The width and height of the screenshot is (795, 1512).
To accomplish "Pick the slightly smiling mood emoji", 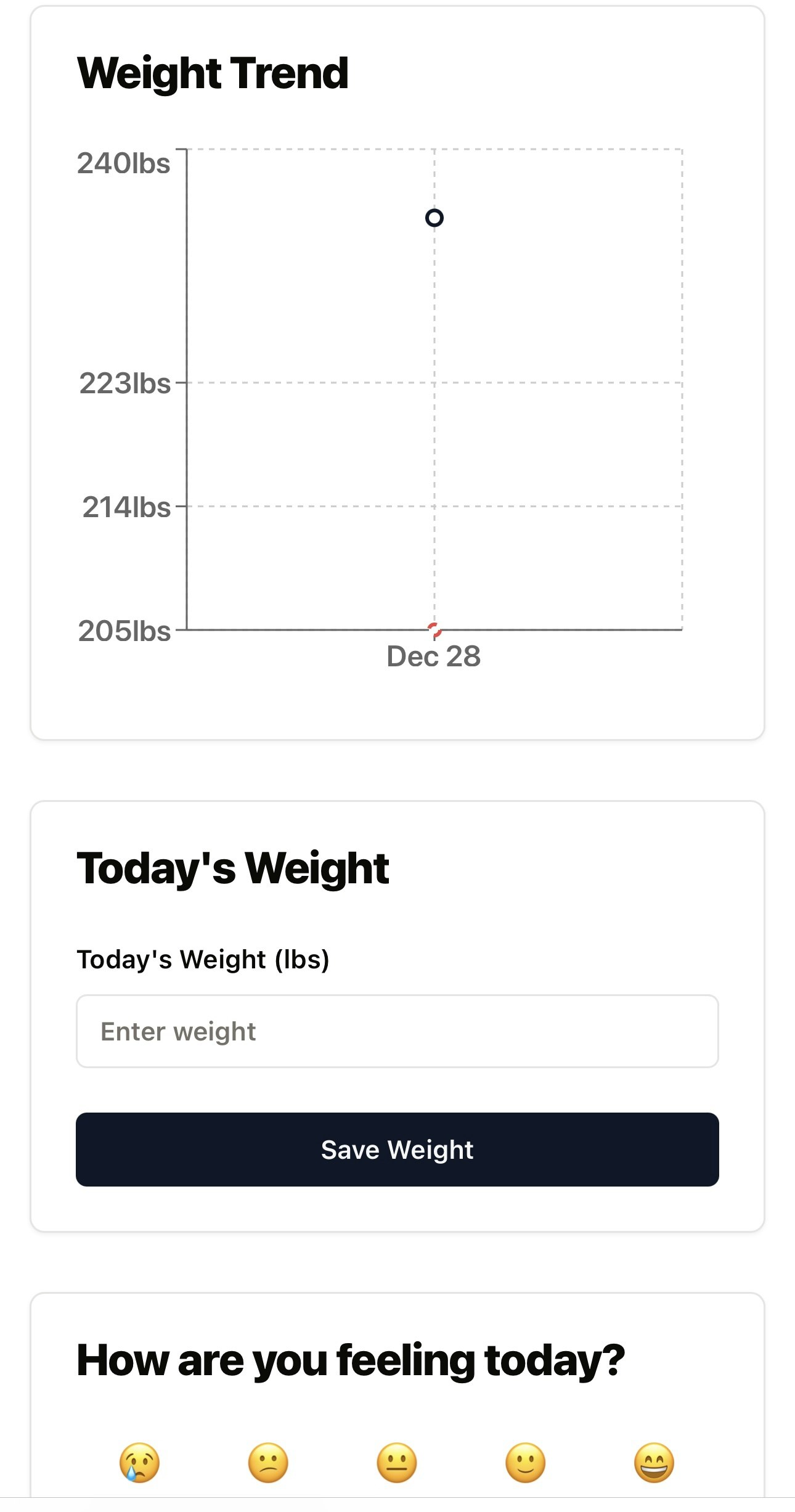I will [x=526, y=1462].
